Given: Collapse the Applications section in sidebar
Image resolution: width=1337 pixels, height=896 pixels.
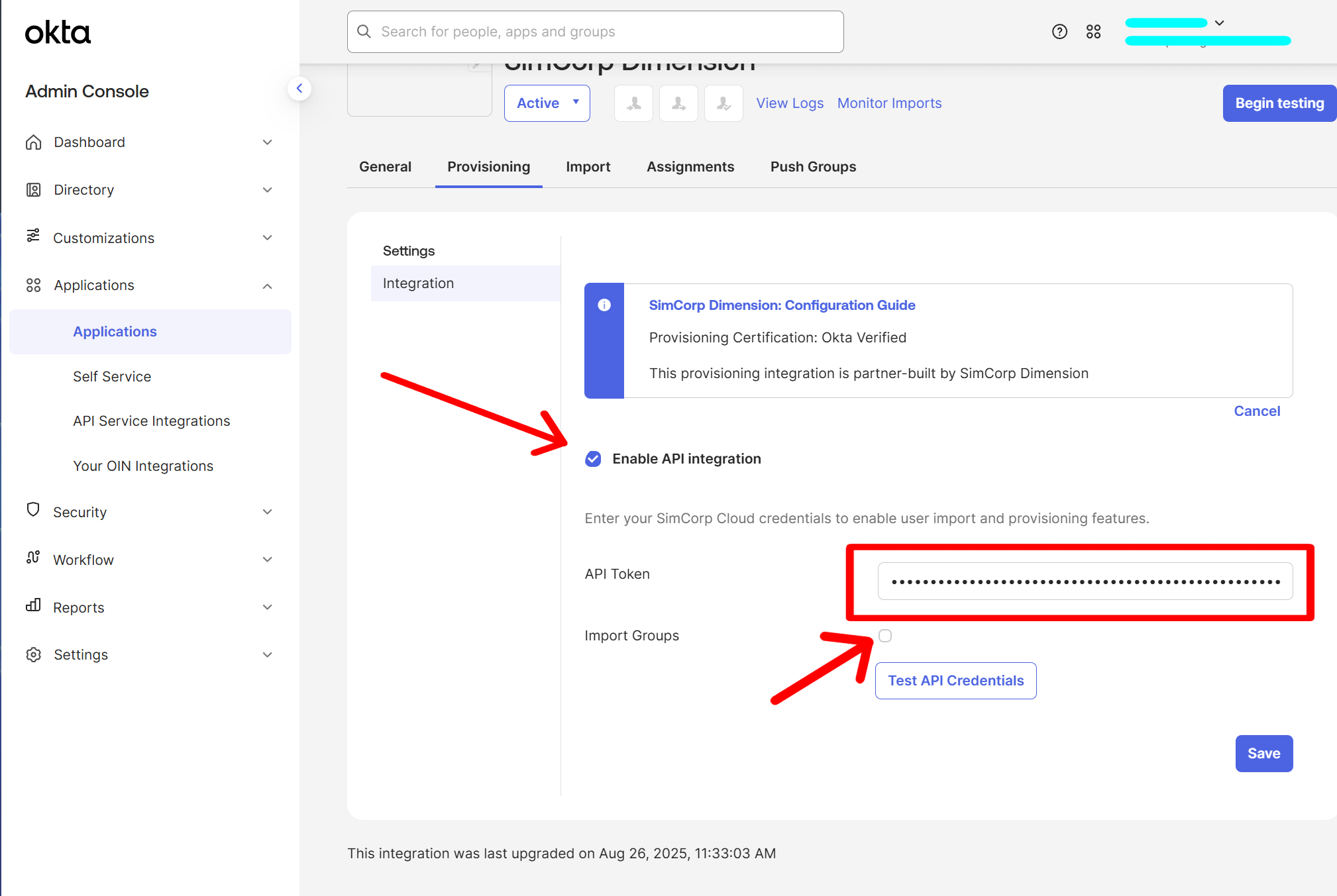Looking at the screenshot, I should pyautogui.click(x=268, y=285).
